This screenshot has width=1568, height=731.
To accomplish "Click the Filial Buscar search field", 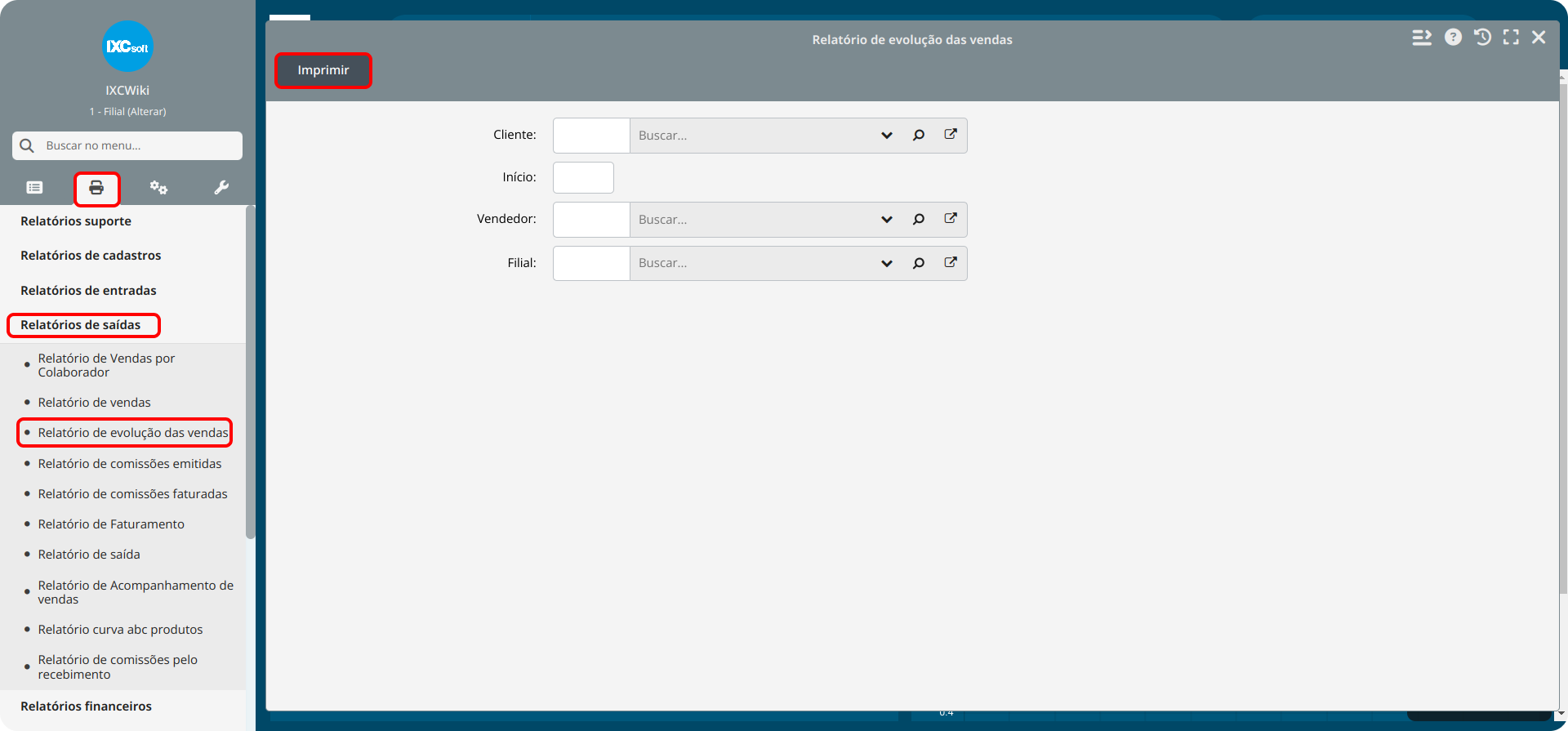I will pyautogui.click(x=751, y=263).
